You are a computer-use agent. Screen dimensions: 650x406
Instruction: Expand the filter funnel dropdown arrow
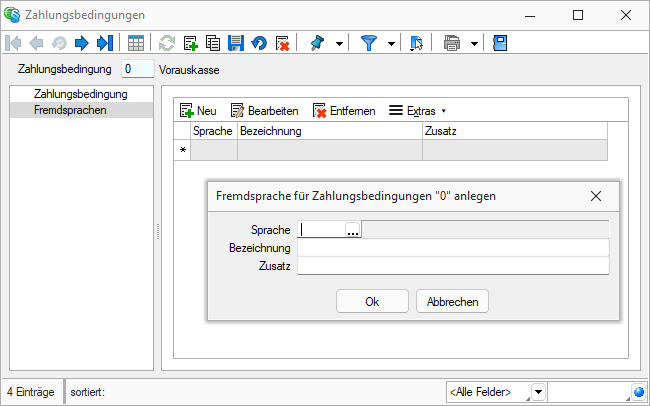click(391, 44)
